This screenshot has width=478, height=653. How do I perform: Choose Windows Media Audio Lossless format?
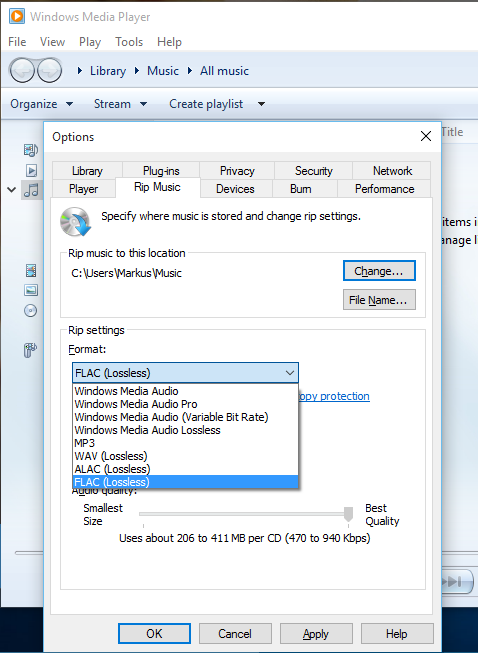pyautogui.click(x=185, y=430)
